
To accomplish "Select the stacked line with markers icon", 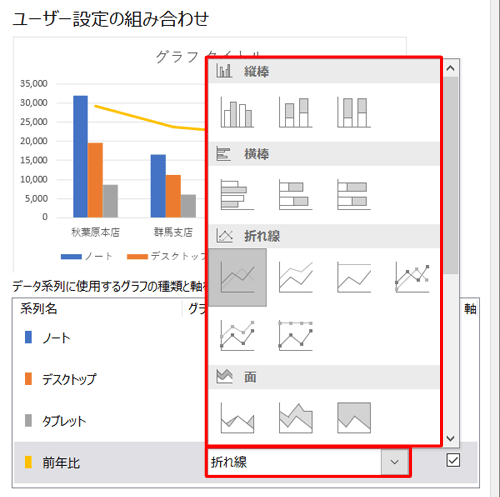I will 237,335.
